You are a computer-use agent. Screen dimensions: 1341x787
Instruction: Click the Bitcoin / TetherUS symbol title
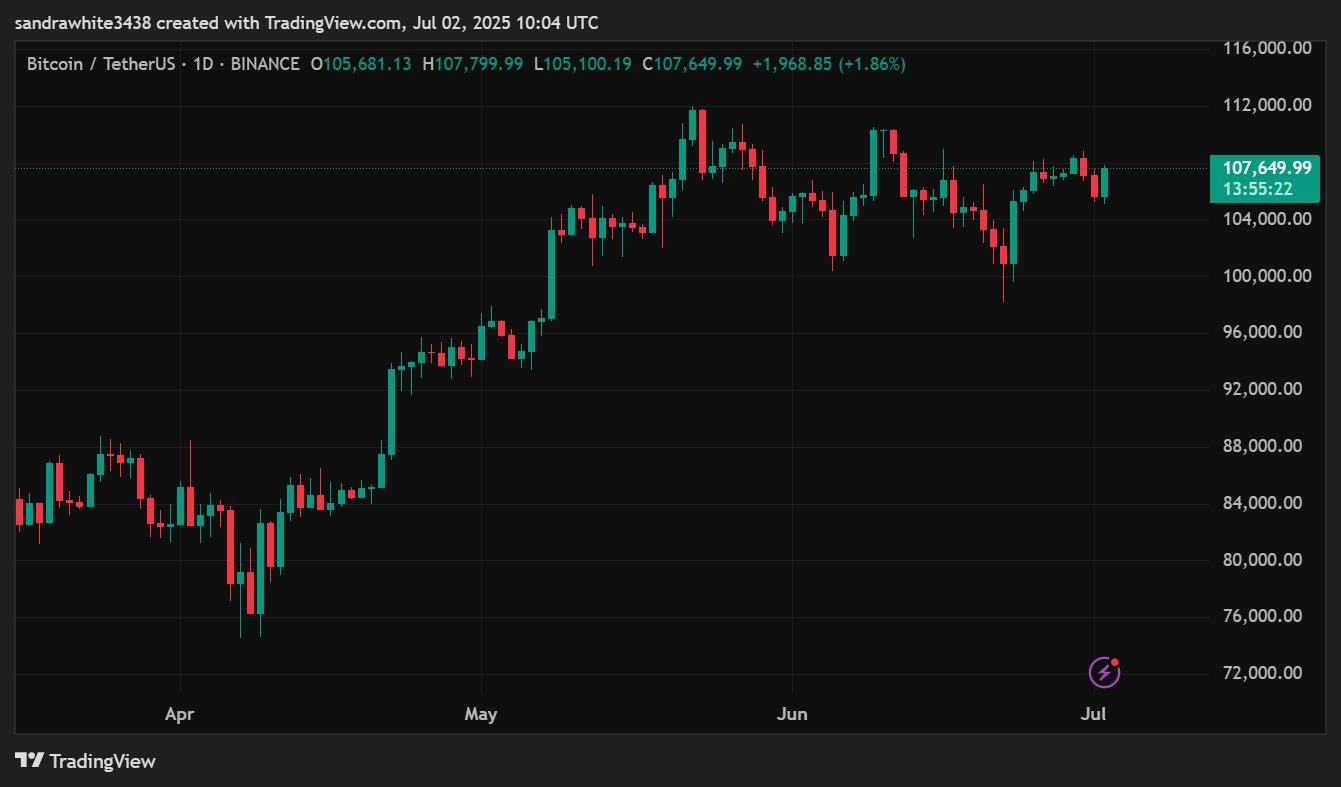tap(100, 64)
